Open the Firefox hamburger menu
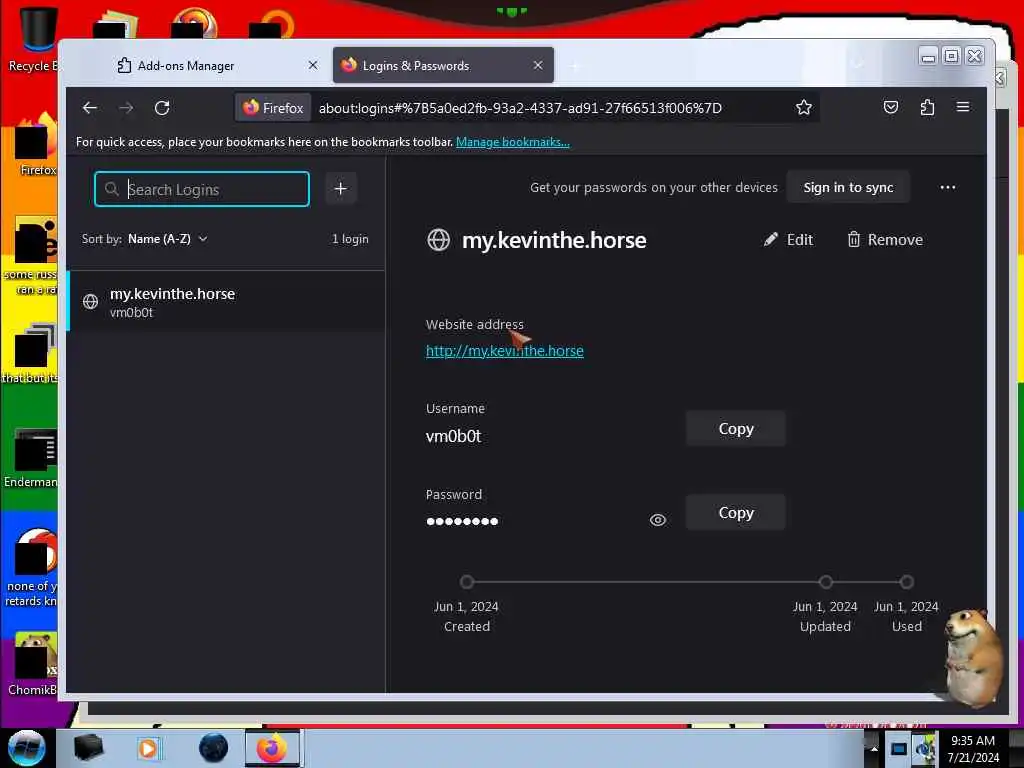 [x=963, y=107]
